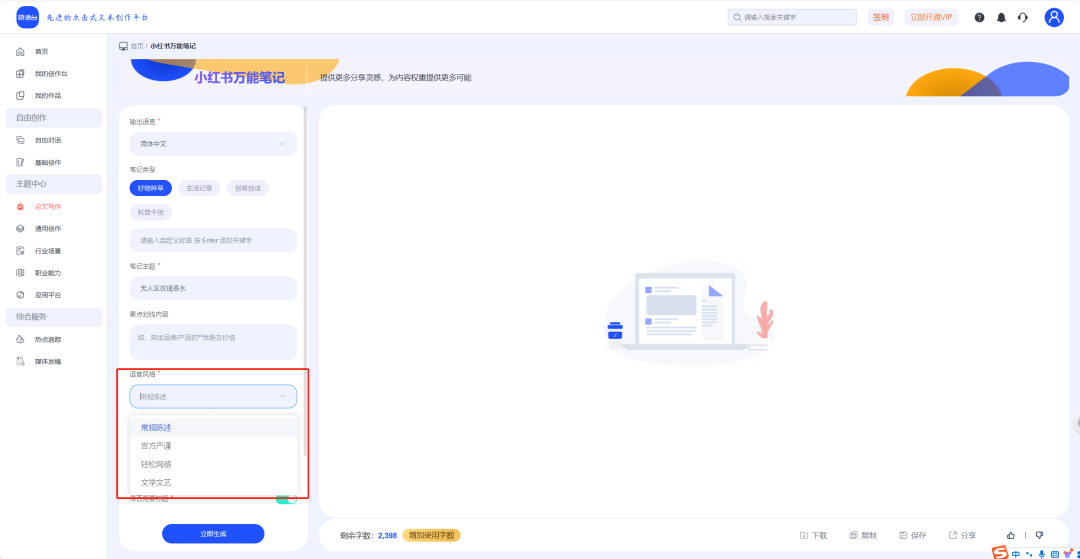Click the keyboard grid icon in the IME bar

pyautogui.click(x=1054, y=553)
